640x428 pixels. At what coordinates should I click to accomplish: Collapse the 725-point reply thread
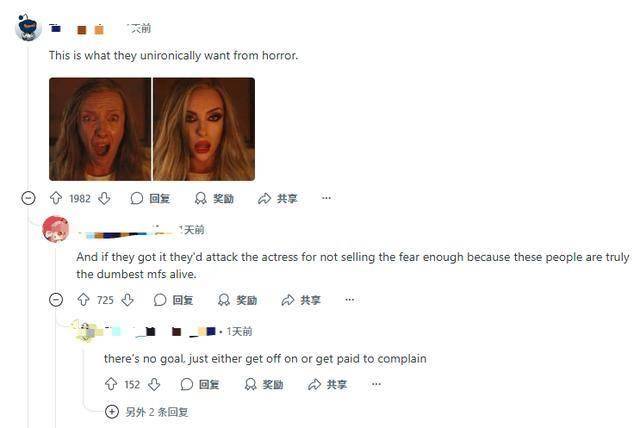[56, 300]
